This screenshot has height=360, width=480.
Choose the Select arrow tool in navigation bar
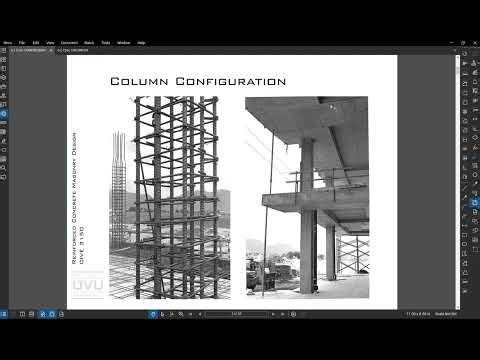click(163, 314)
